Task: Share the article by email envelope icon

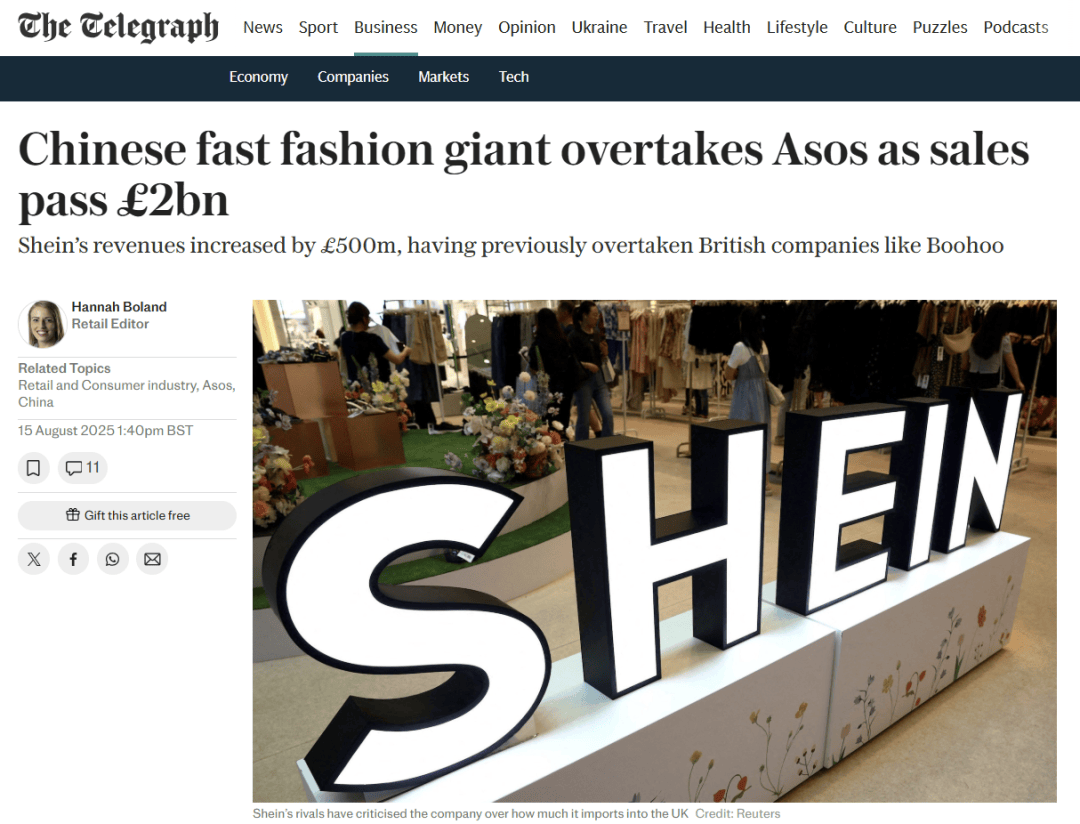Action: 152,559
